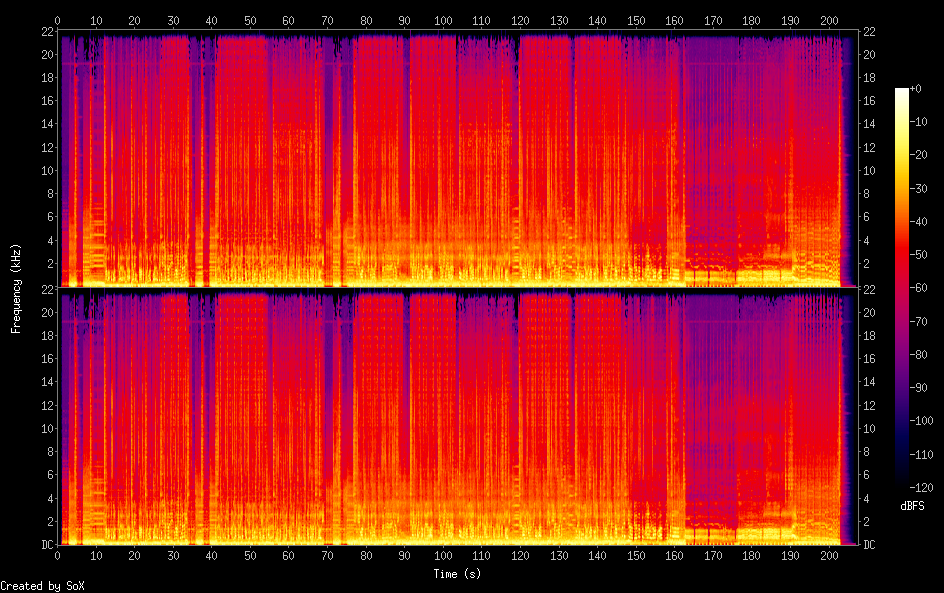This screenshot has height=593, width=944.
Task: Click the '-70' color scale label
Action: [x=918, y=321]
